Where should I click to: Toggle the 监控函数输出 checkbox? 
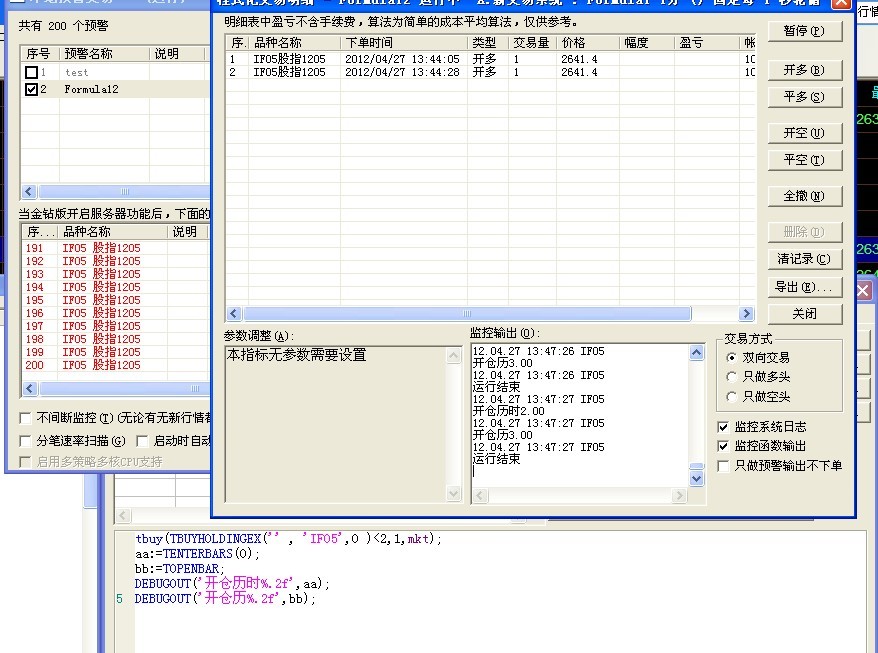(x=724, y=446)
